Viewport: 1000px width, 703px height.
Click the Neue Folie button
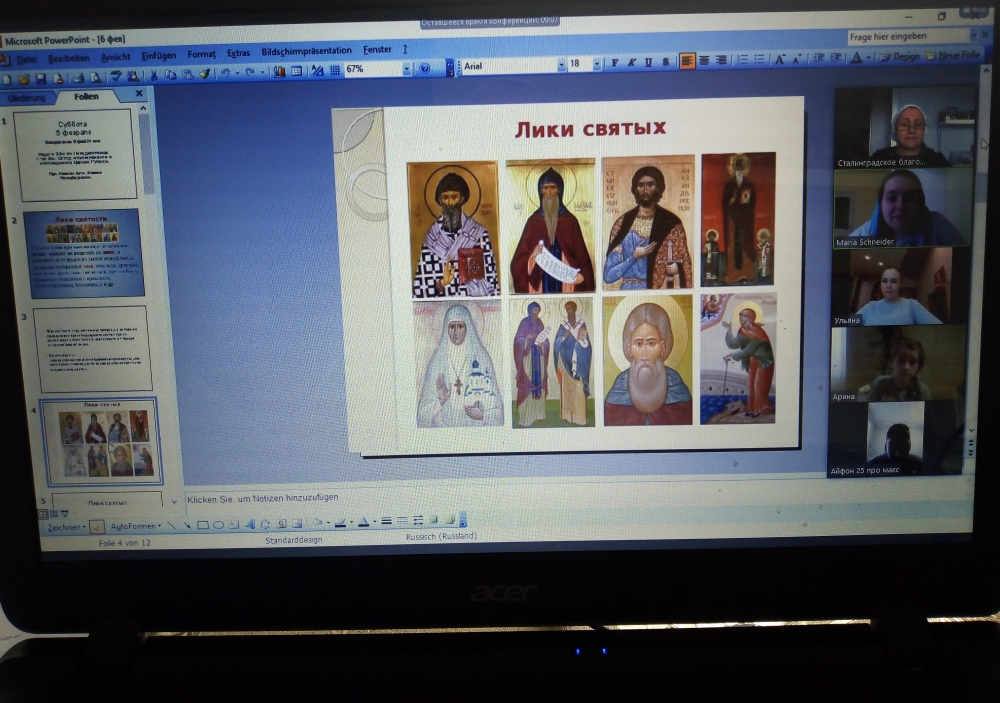click(x=953, y=56)
